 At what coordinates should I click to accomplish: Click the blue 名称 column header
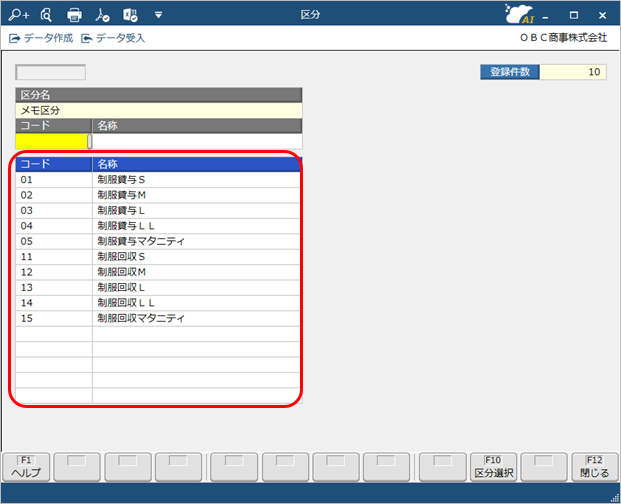[196, 164]
